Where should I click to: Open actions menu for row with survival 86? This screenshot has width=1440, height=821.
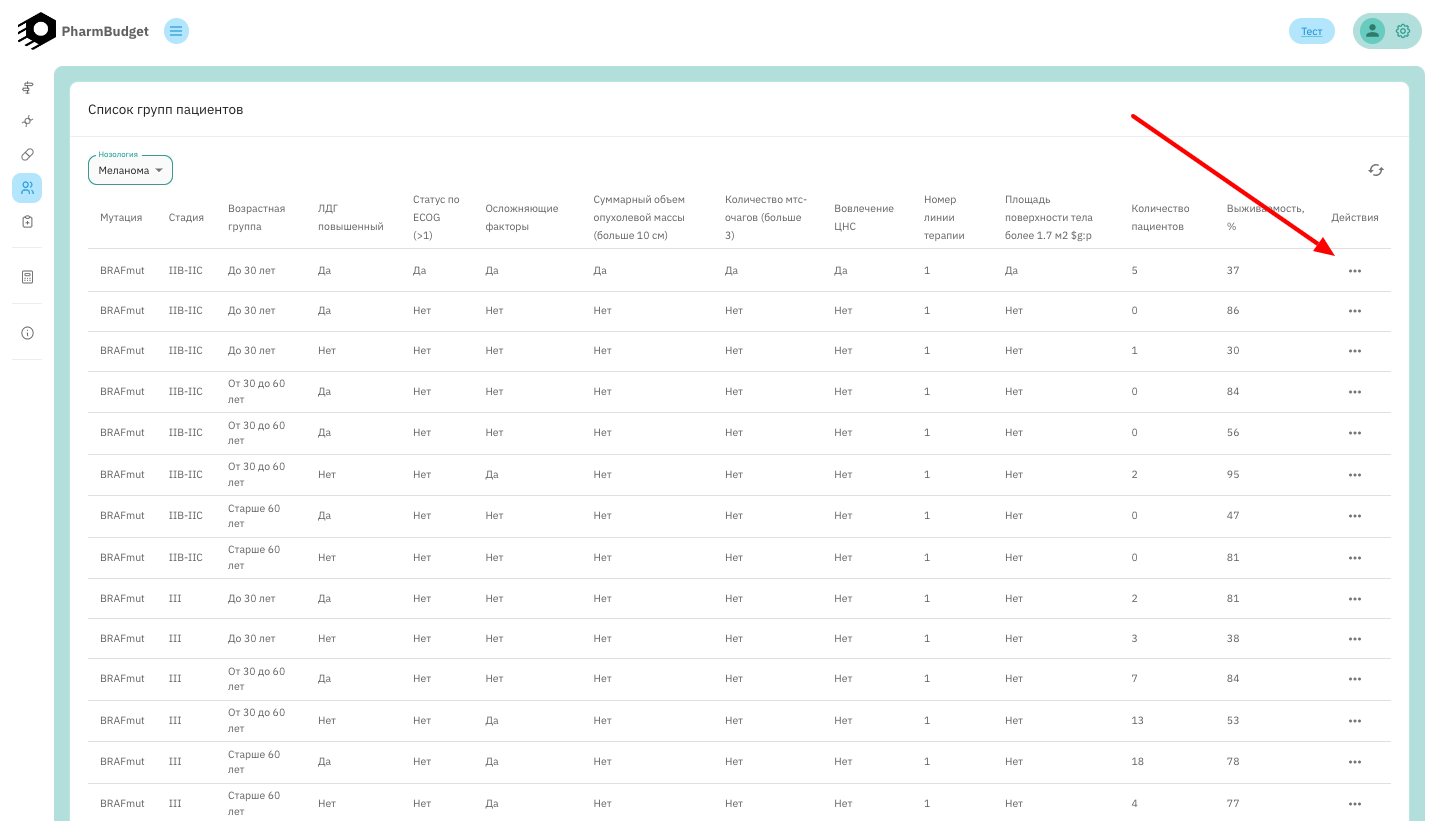(x=1355, y=311)
